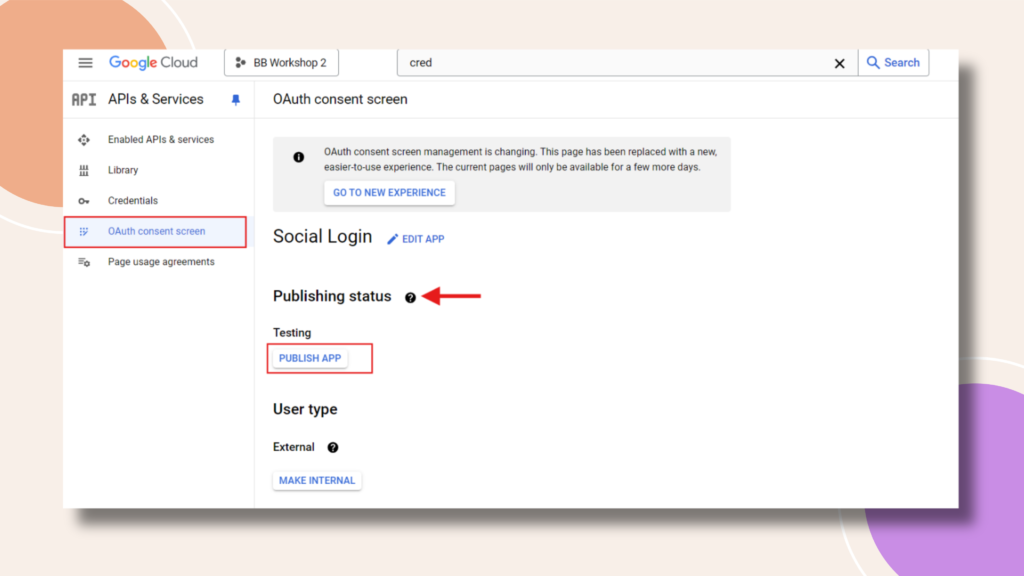Click the magnifier icon in Search button
Screen dimensions: 1024x576
point(872,63)
